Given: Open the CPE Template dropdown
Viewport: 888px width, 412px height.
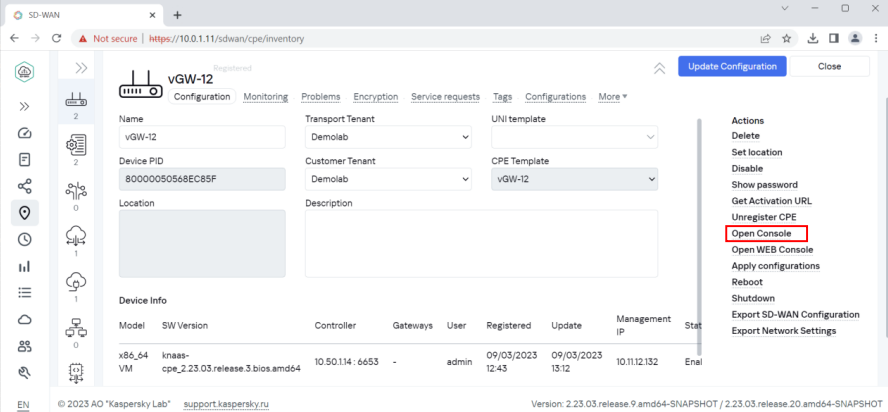Looking at the screenshot, I should pyautogui.click(x=574, y=179).
